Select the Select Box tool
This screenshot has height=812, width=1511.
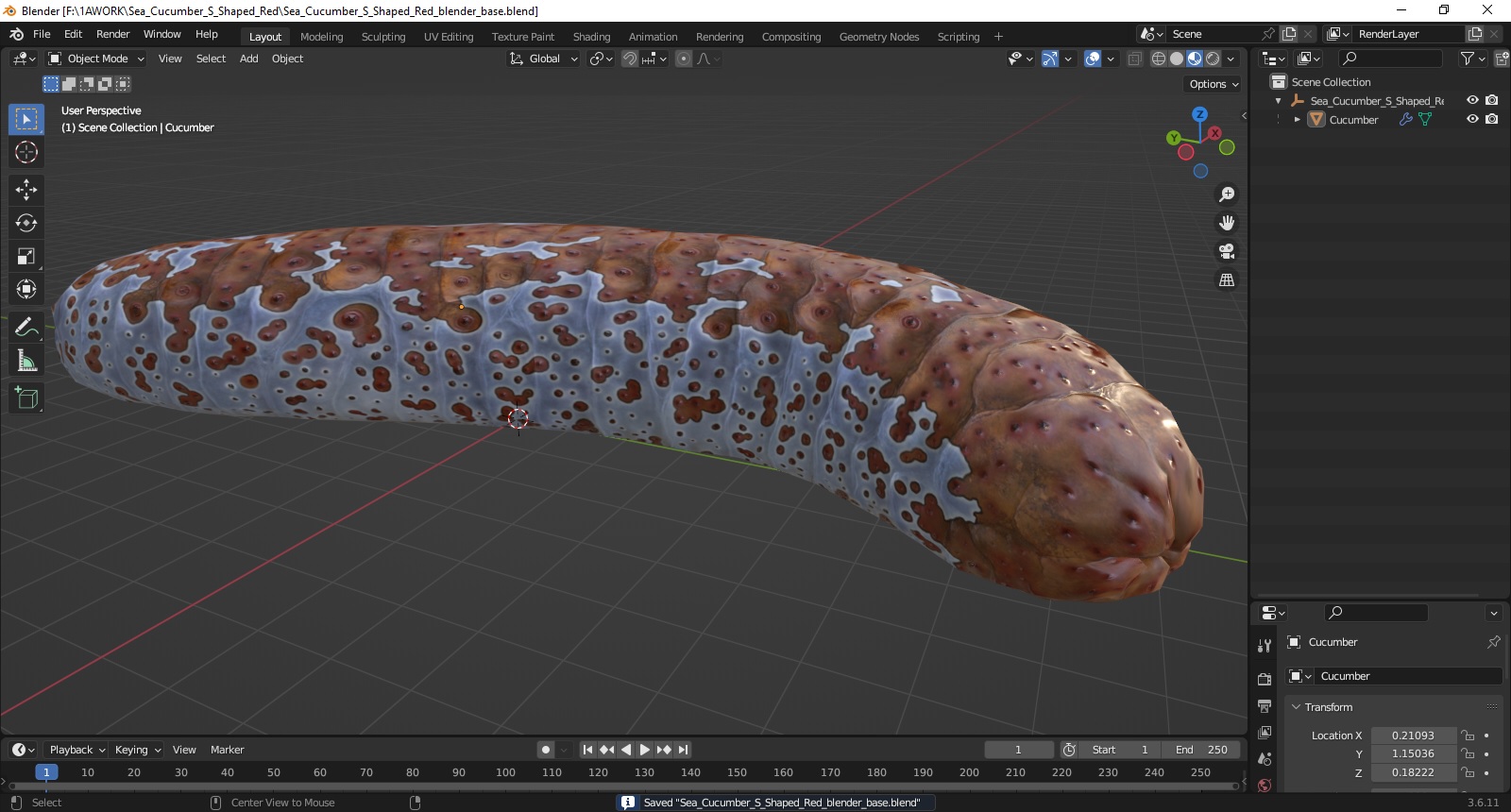tap(26, 119)
